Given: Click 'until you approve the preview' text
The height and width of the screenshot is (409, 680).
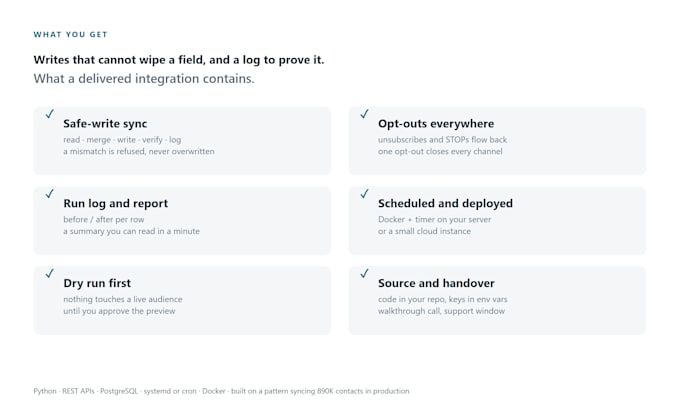Looking at the screenshot, I should tap(119, 311).
